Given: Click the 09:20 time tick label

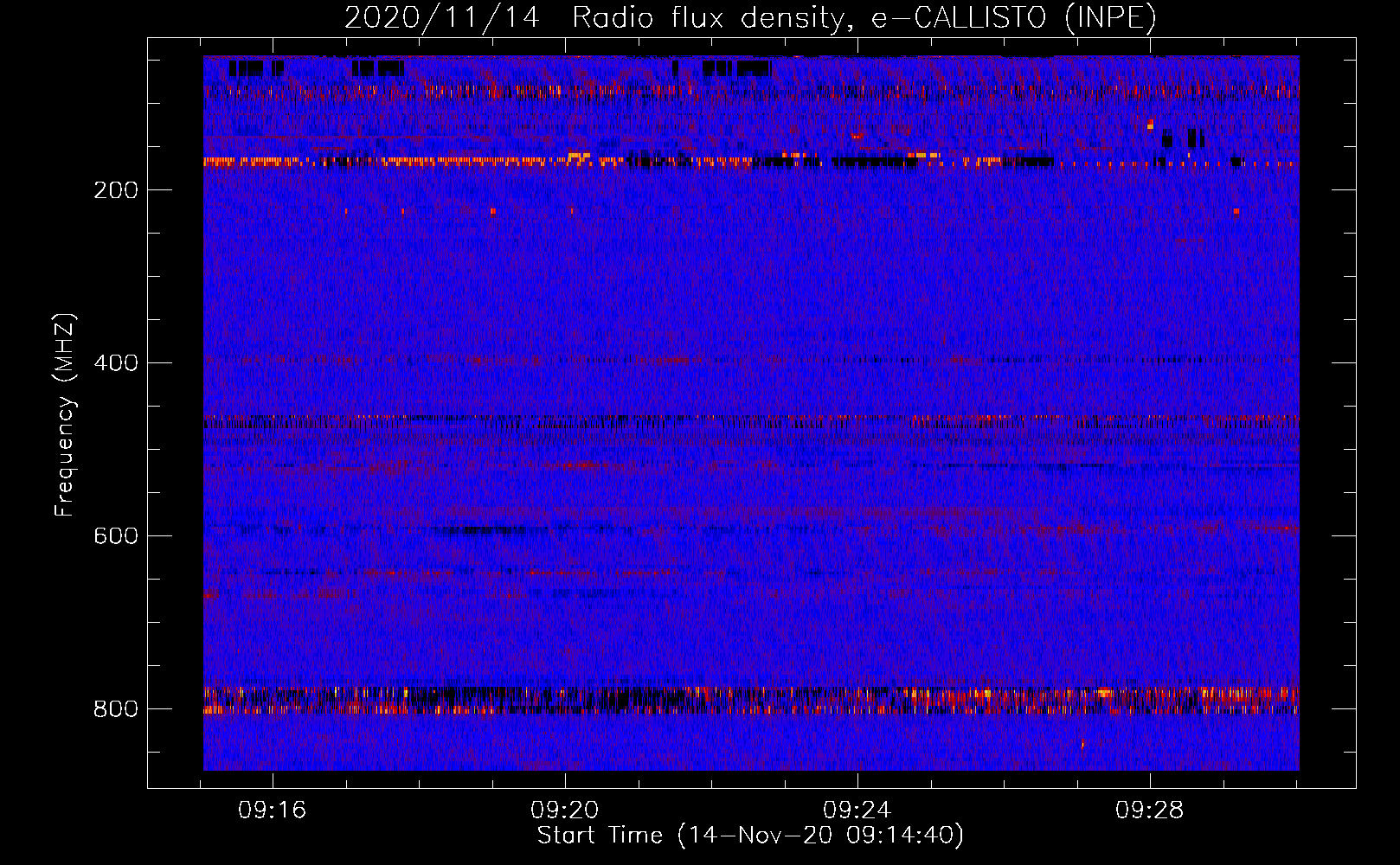Looking at the screenshot, I should click(565, 811).
